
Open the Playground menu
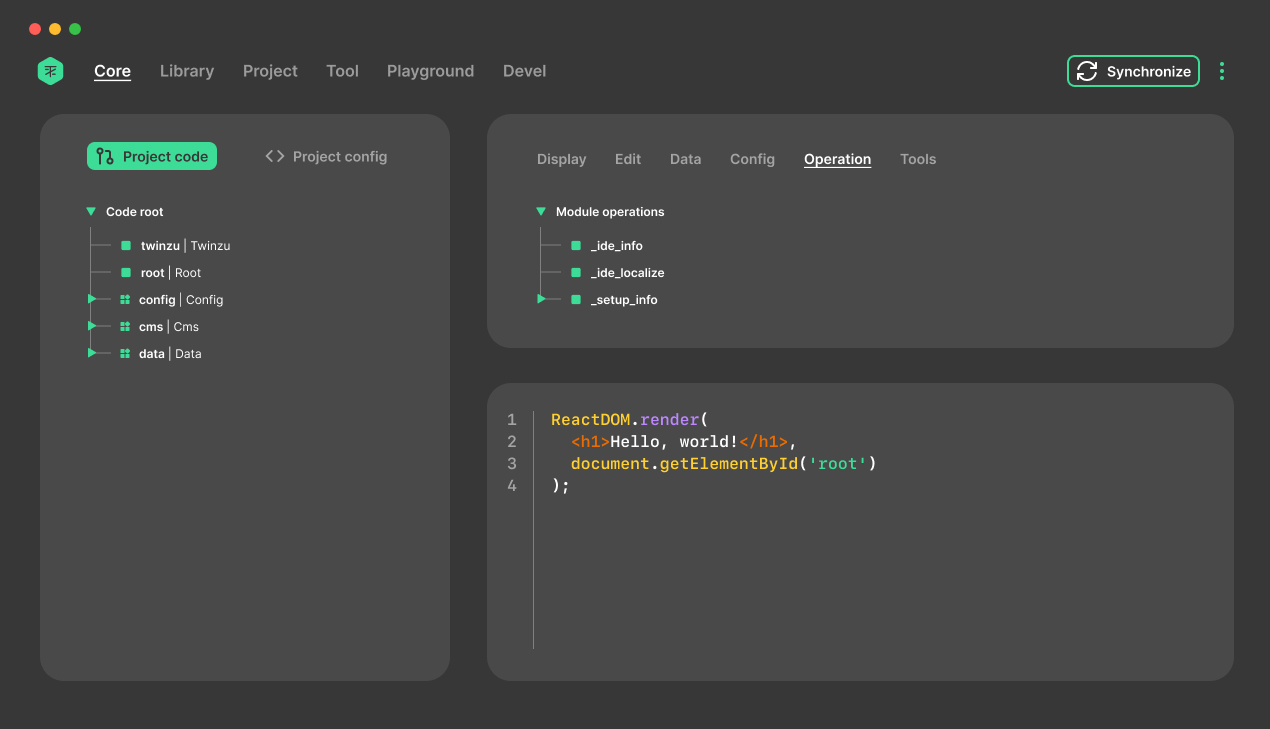pos(430,71)
